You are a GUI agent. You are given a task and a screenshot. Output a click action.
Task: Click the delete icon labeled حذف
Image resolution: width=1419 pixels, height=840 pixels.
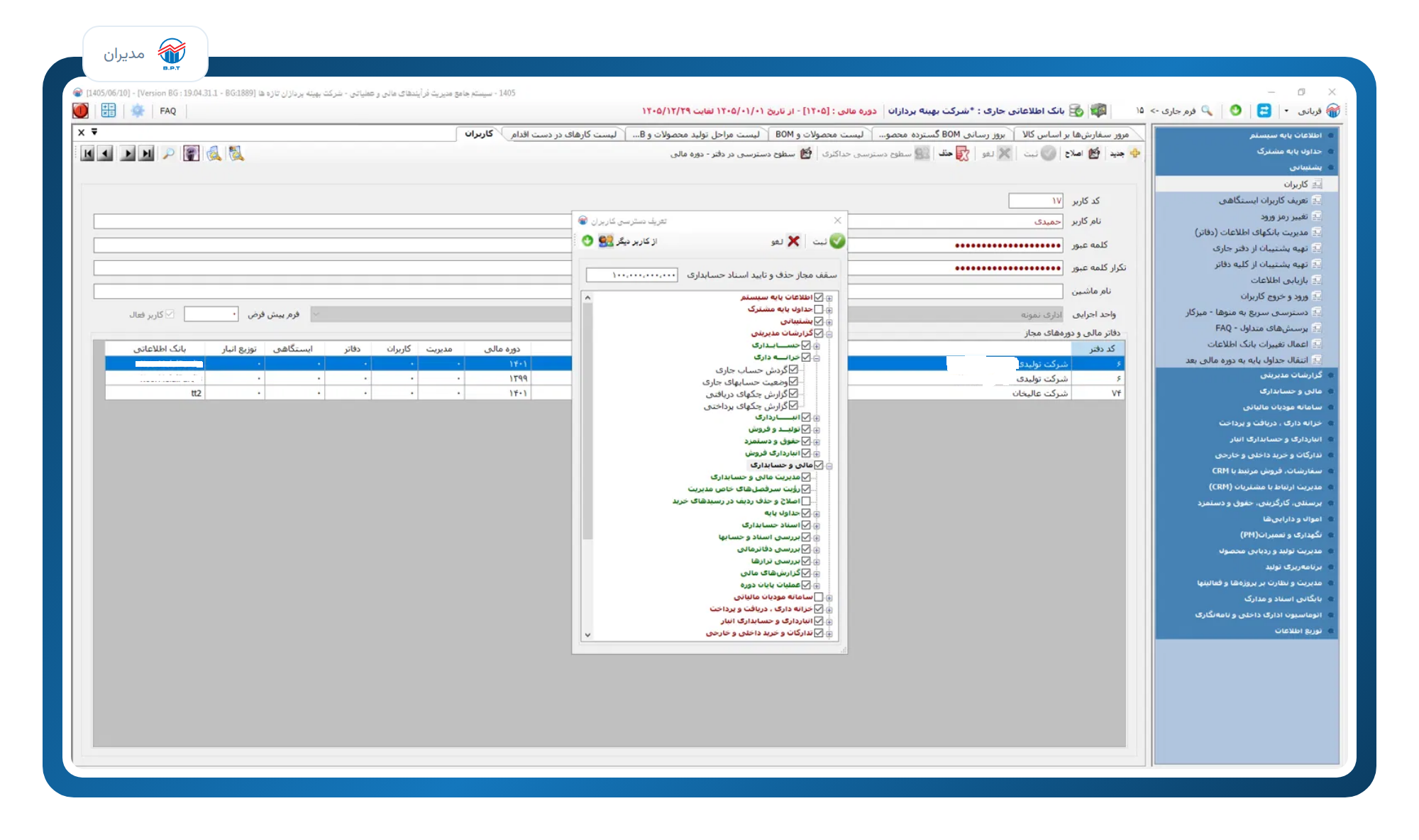click(x=962, y=153)
